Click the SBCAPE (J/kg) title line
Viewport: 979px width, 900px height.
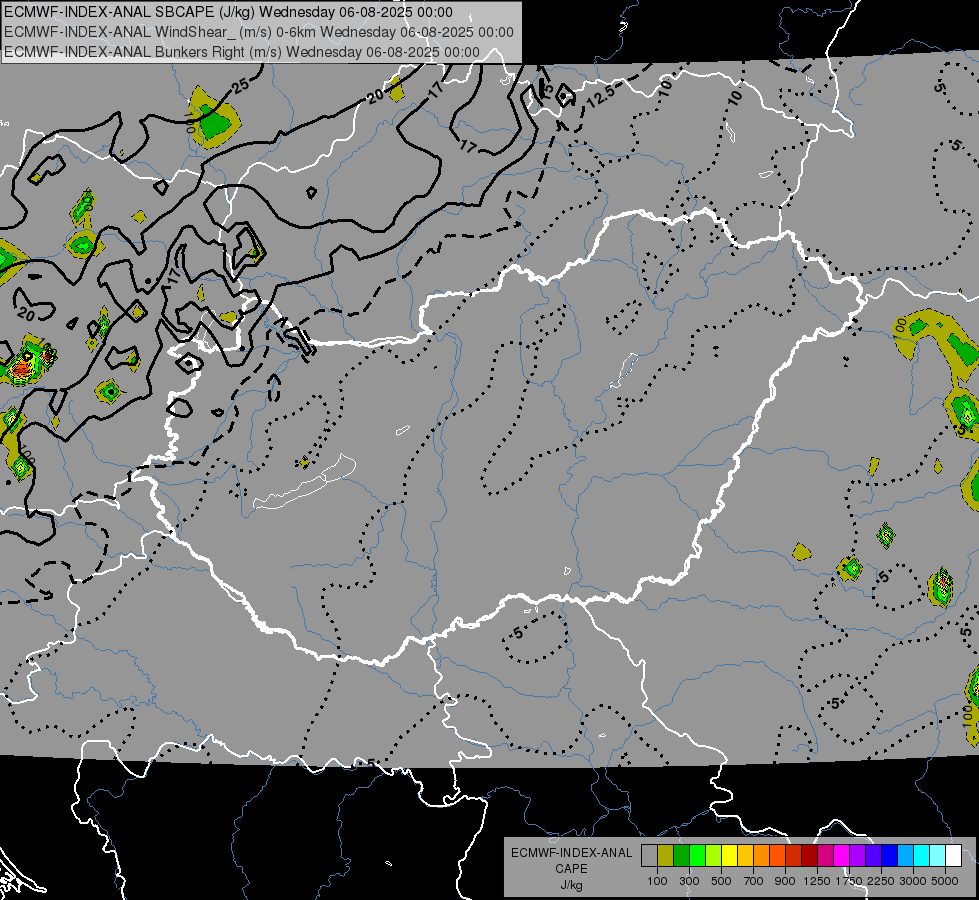(x=228, y=12)
